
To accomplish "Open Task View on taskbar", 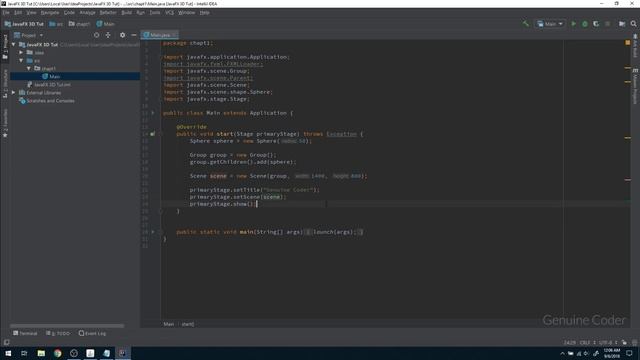I will pos(24,353).
